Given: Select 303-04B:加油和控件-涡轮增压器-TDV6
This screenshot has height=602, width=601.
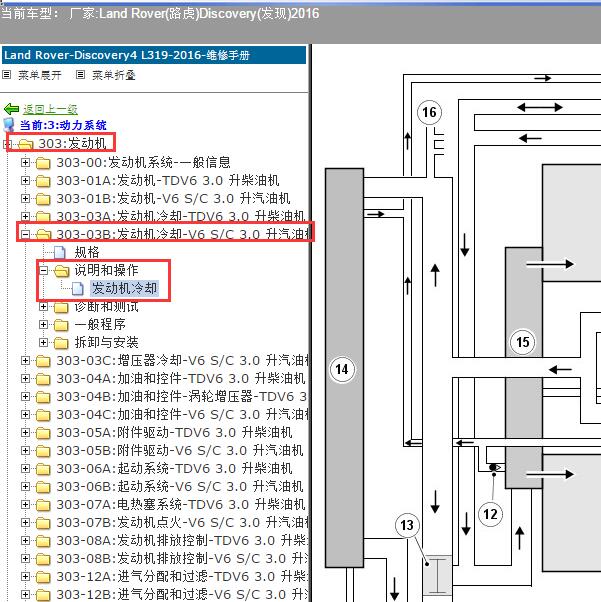Looking at the screenshot, I should coord(181,397).
